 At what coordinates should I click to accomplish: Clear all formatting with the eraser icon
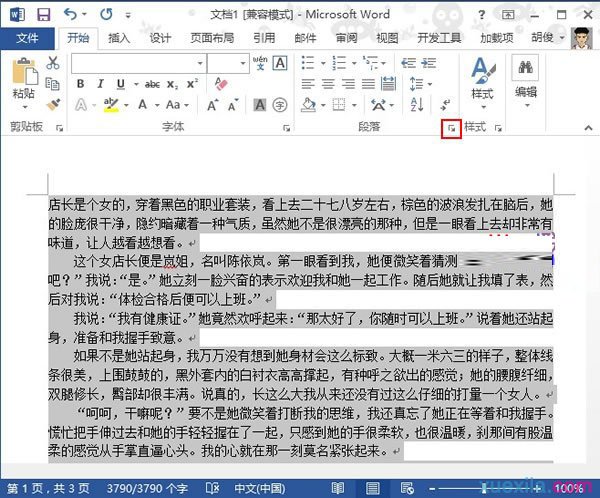pos(221,84)
